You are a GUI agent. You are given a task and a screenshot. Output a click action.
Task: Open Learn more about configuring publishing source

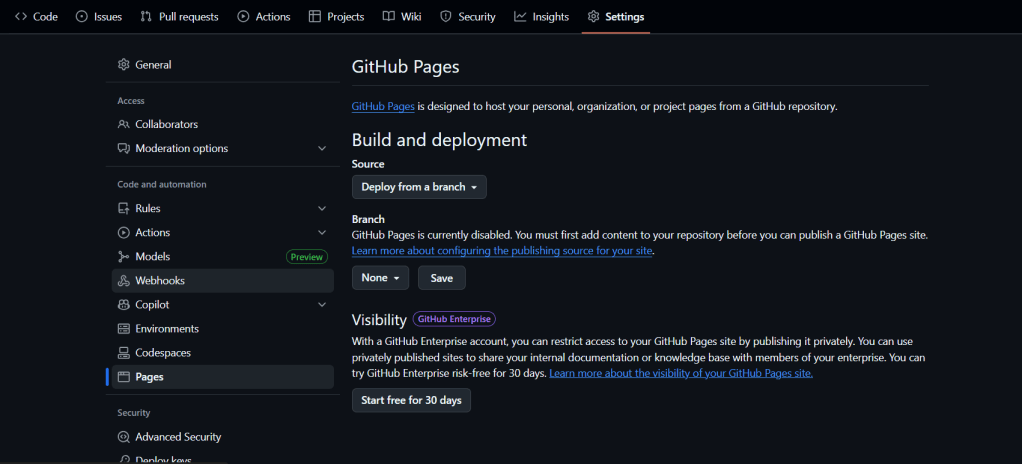coord(502,251)
